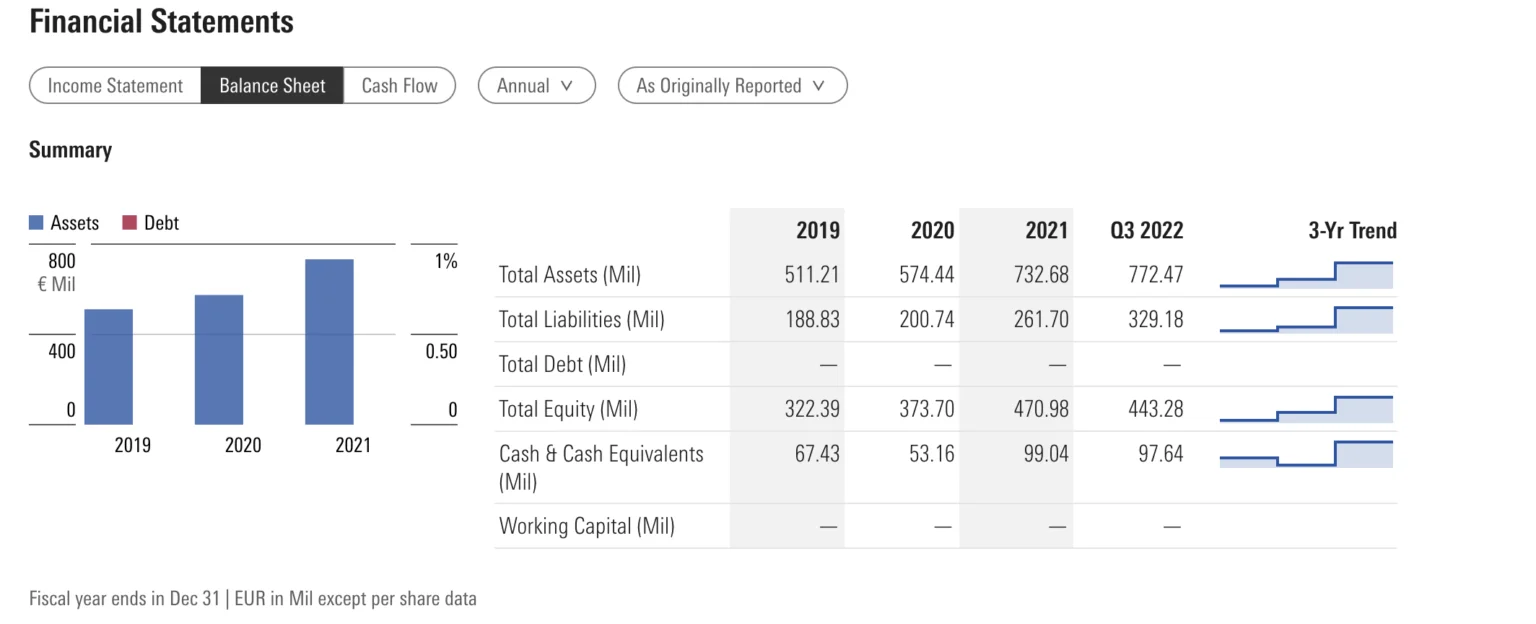This screenshot has width=1536, height=624.
Task: Click the red Debt legend swatch
Action: 129,223
